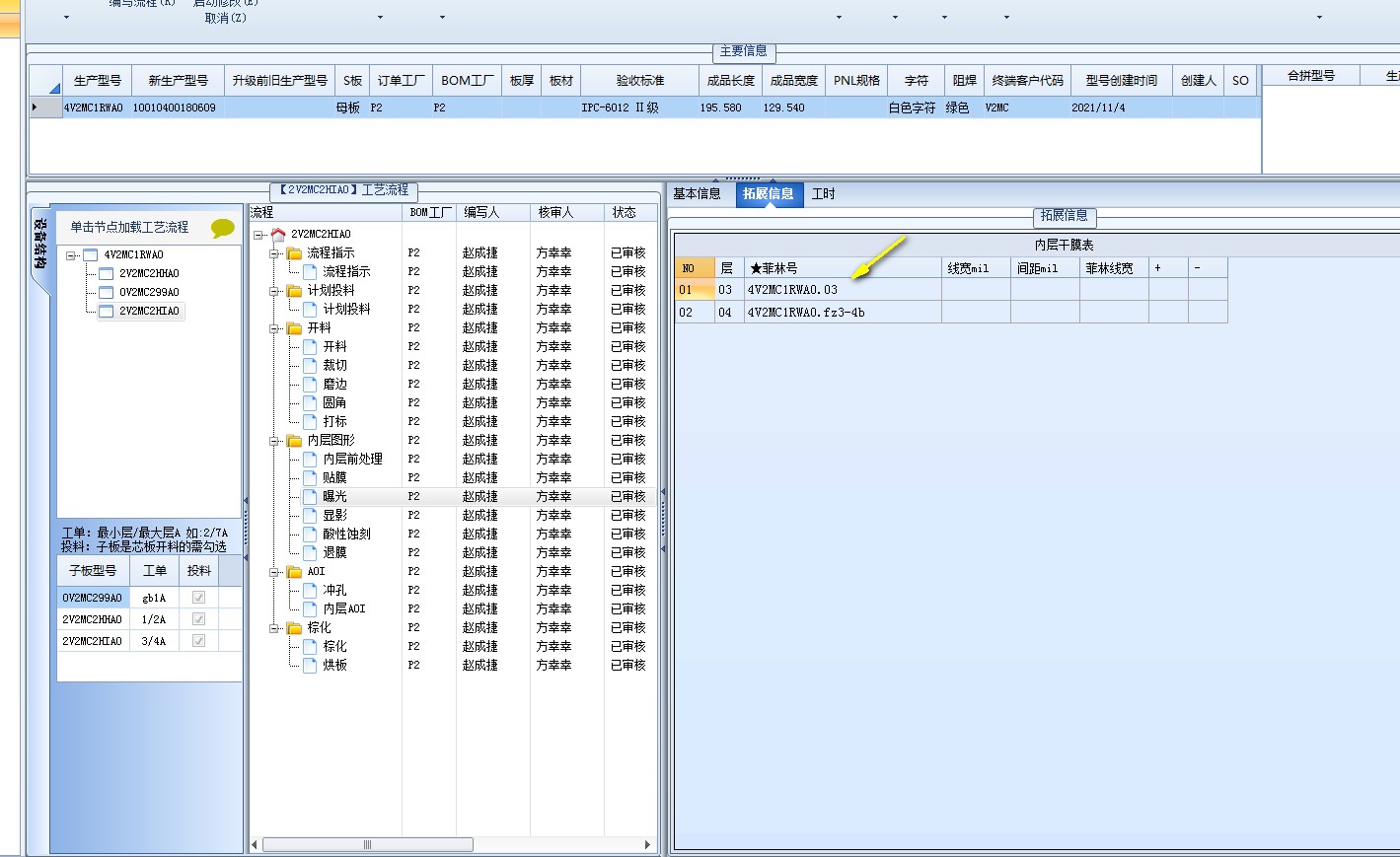Click the document icon for 磨边
The height and width of the screenshot is (857, 1400).
pyautogui.click(x=310, y=385)
